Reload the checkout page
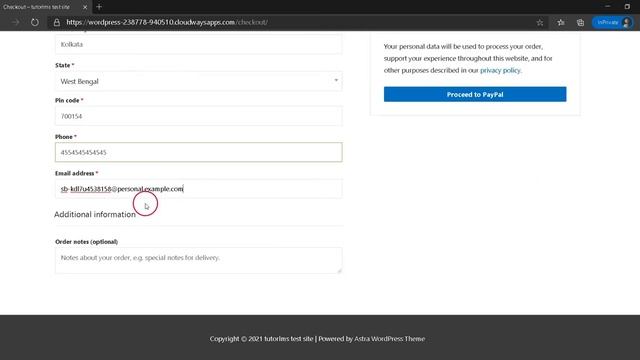640x360 pixels. [35, 22]
